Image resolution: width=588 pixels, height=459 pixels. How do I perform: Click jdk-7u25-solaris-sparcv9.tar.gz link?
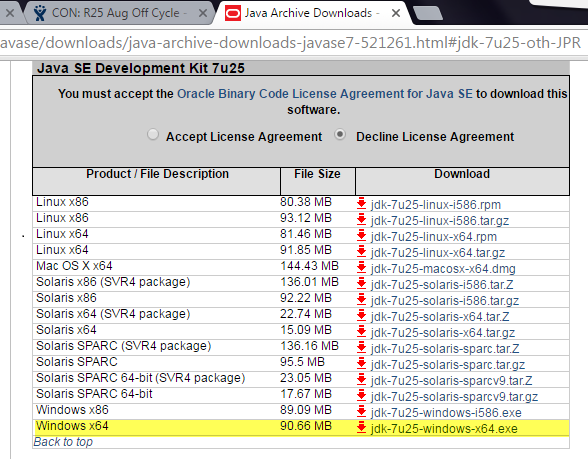(454, 397)
